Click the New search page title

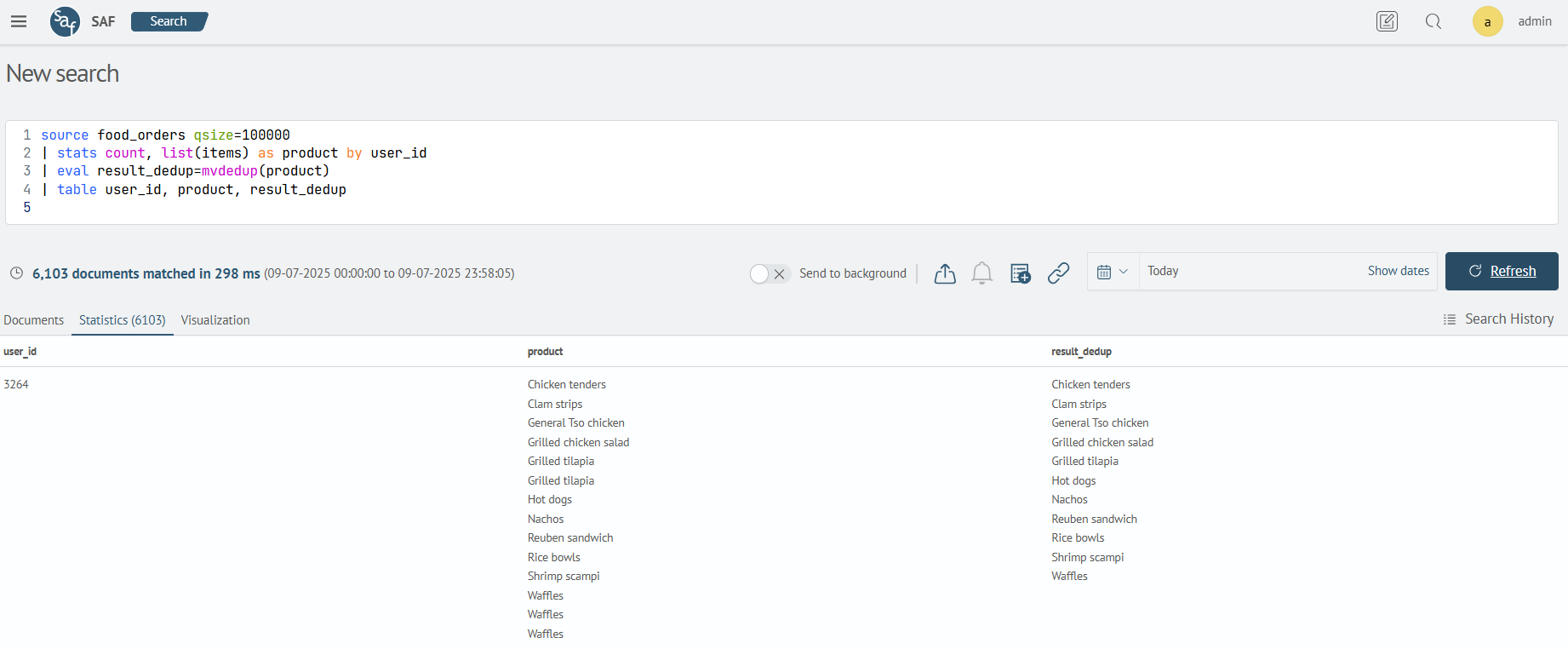point(62,73)
